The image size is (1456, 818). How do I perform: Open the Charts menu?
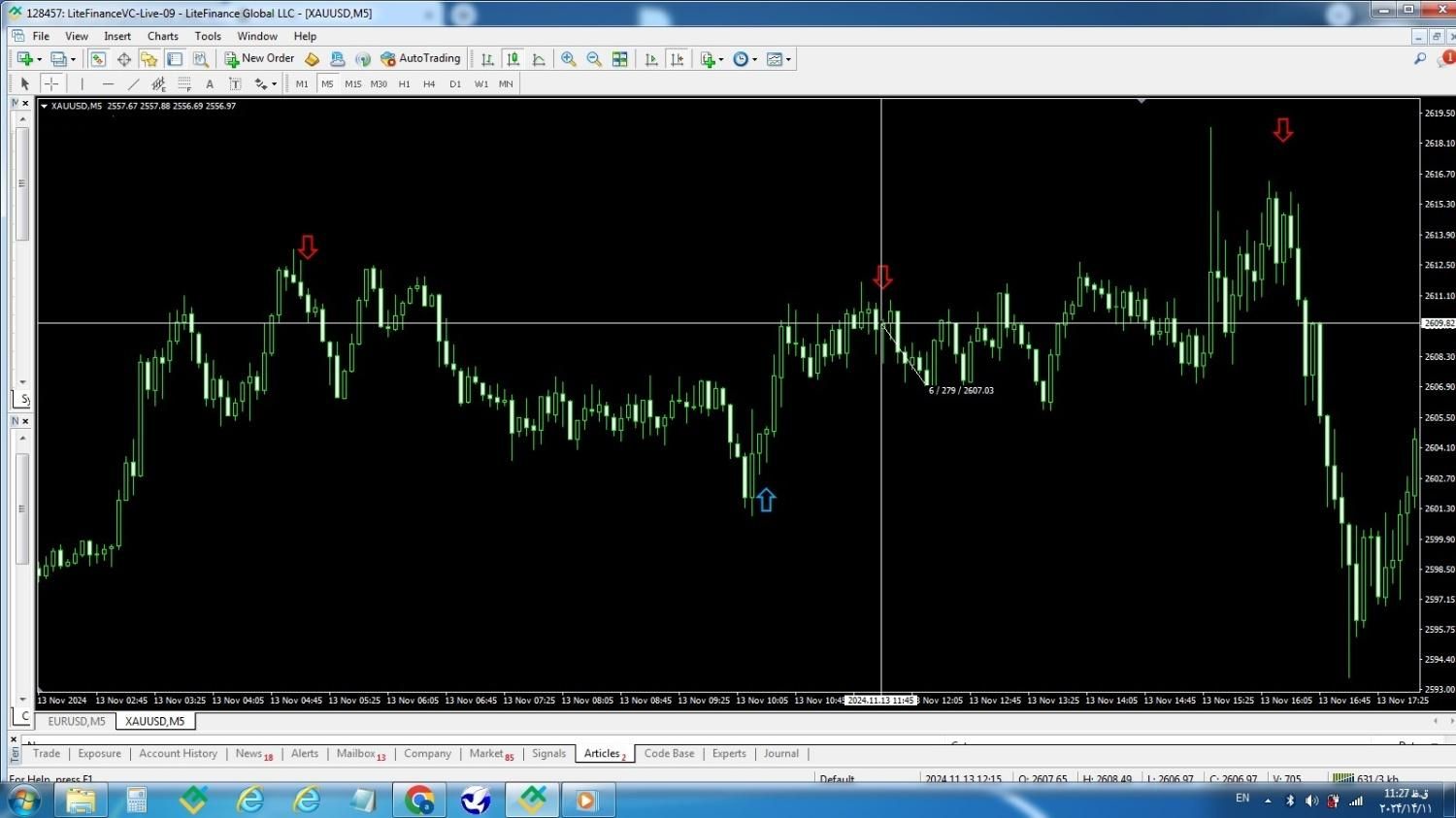[162, 36]
